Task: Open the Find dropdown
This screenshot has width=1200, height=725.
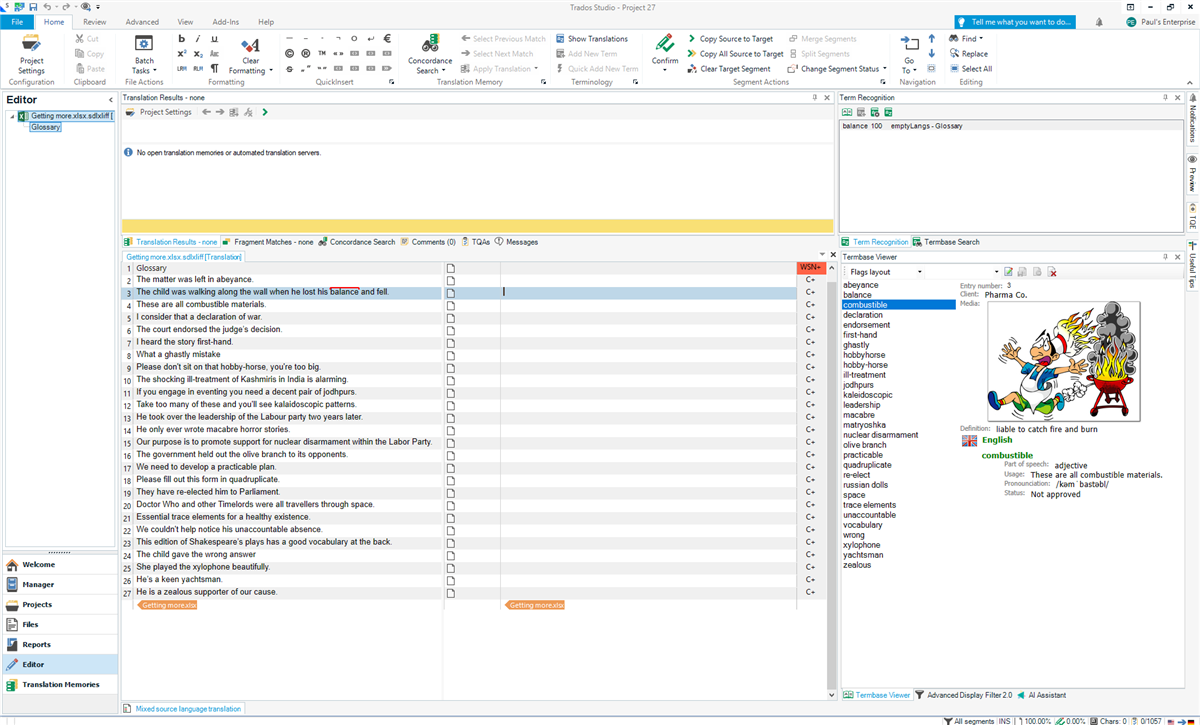Action: pos(967,39)
